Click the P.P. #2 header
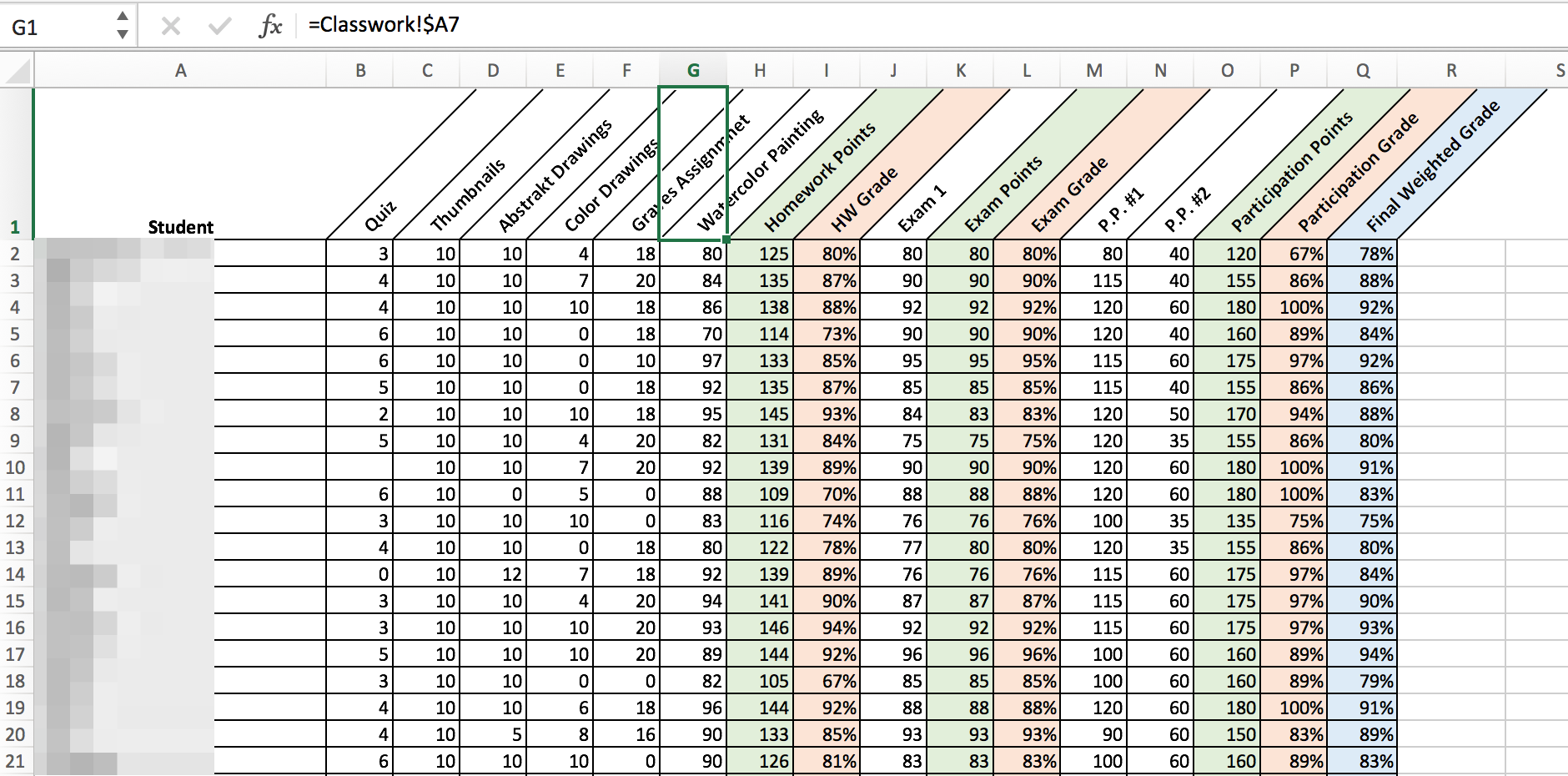The image size is (1568, 776). click(1187, 210)
